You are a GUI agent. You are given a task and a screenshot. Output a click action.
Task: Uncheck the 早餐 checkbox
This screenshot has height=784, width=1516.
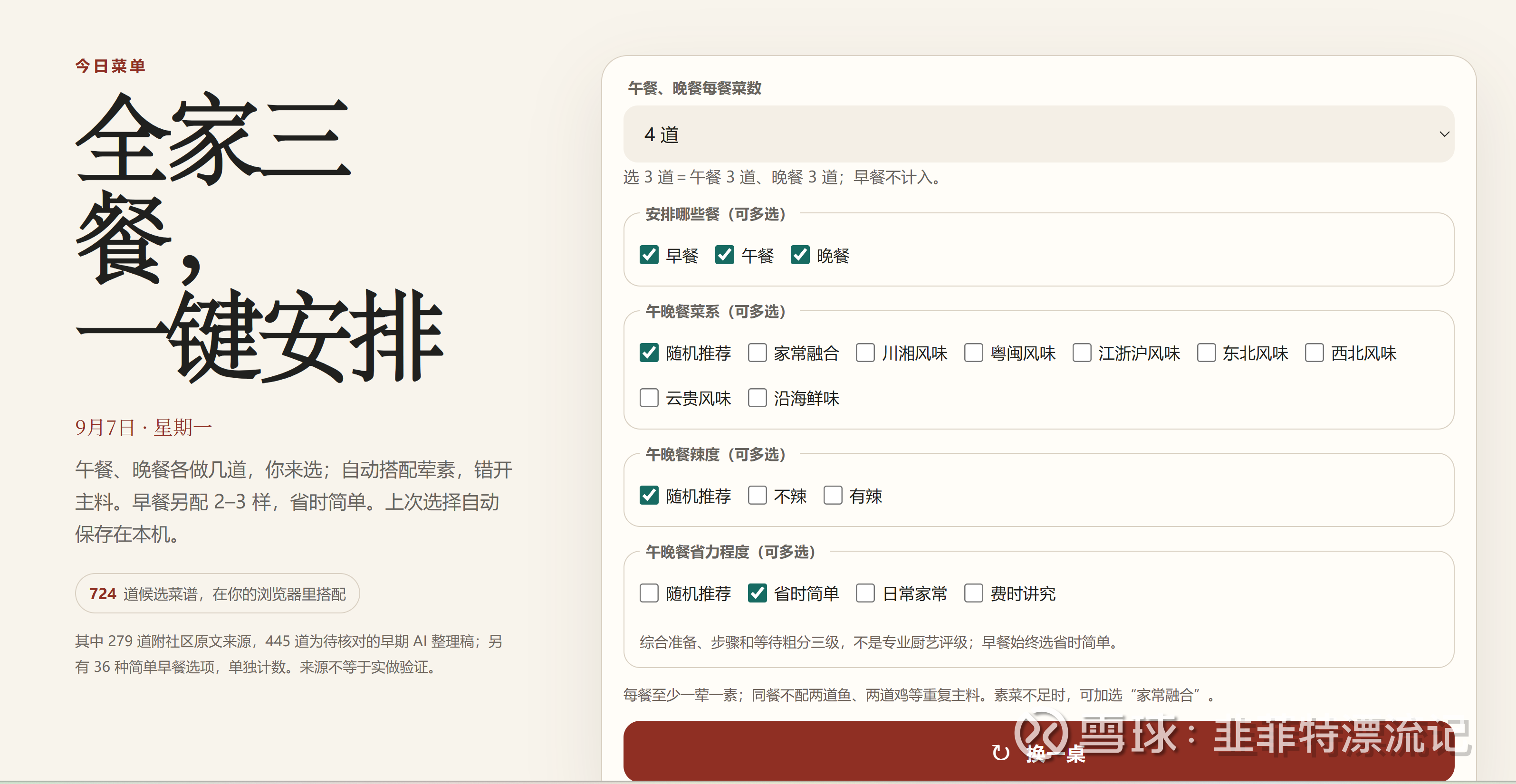pos(649,255)
